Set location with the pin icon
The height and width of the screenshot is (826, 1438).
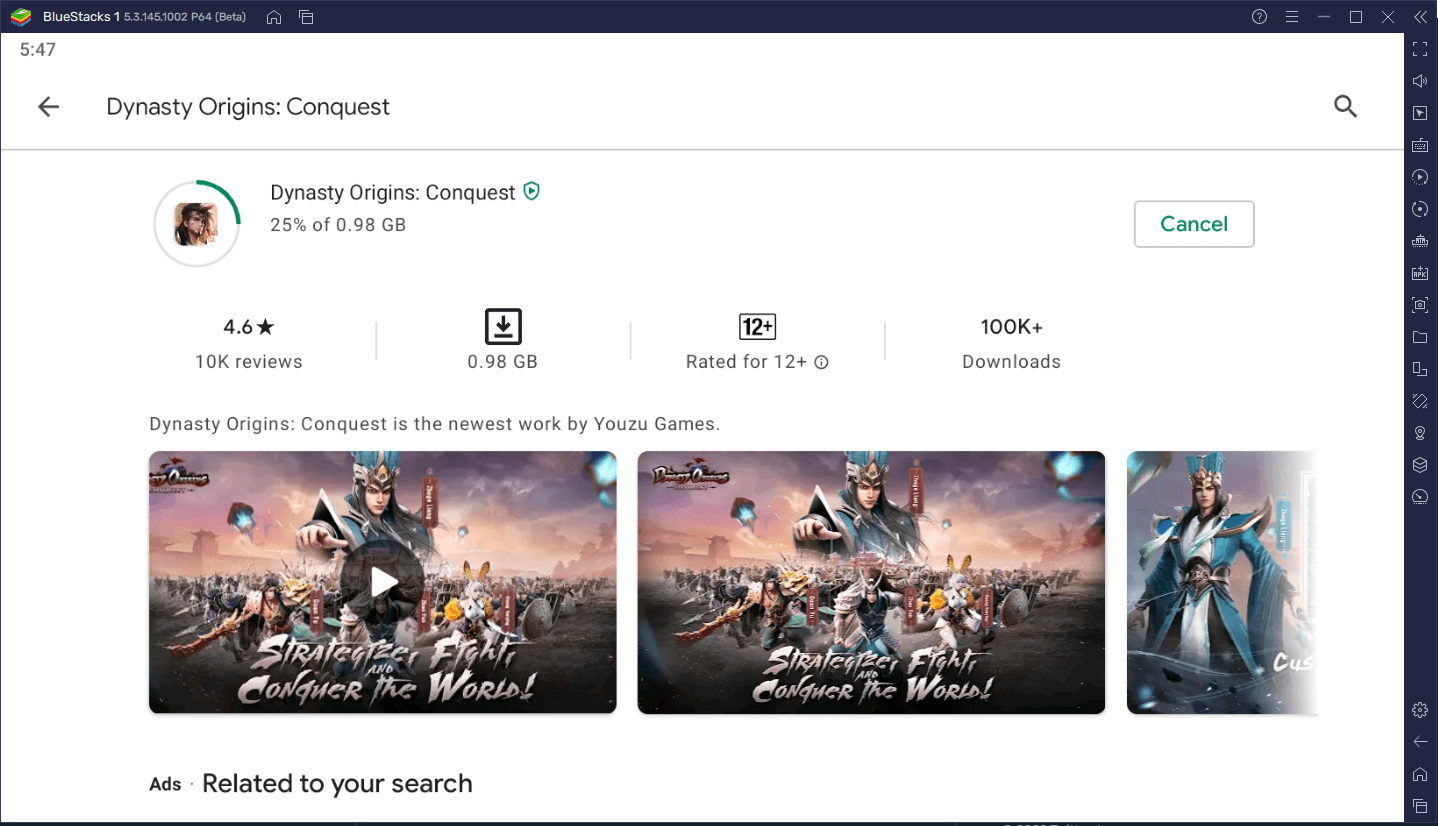[x=1419, y=433]
